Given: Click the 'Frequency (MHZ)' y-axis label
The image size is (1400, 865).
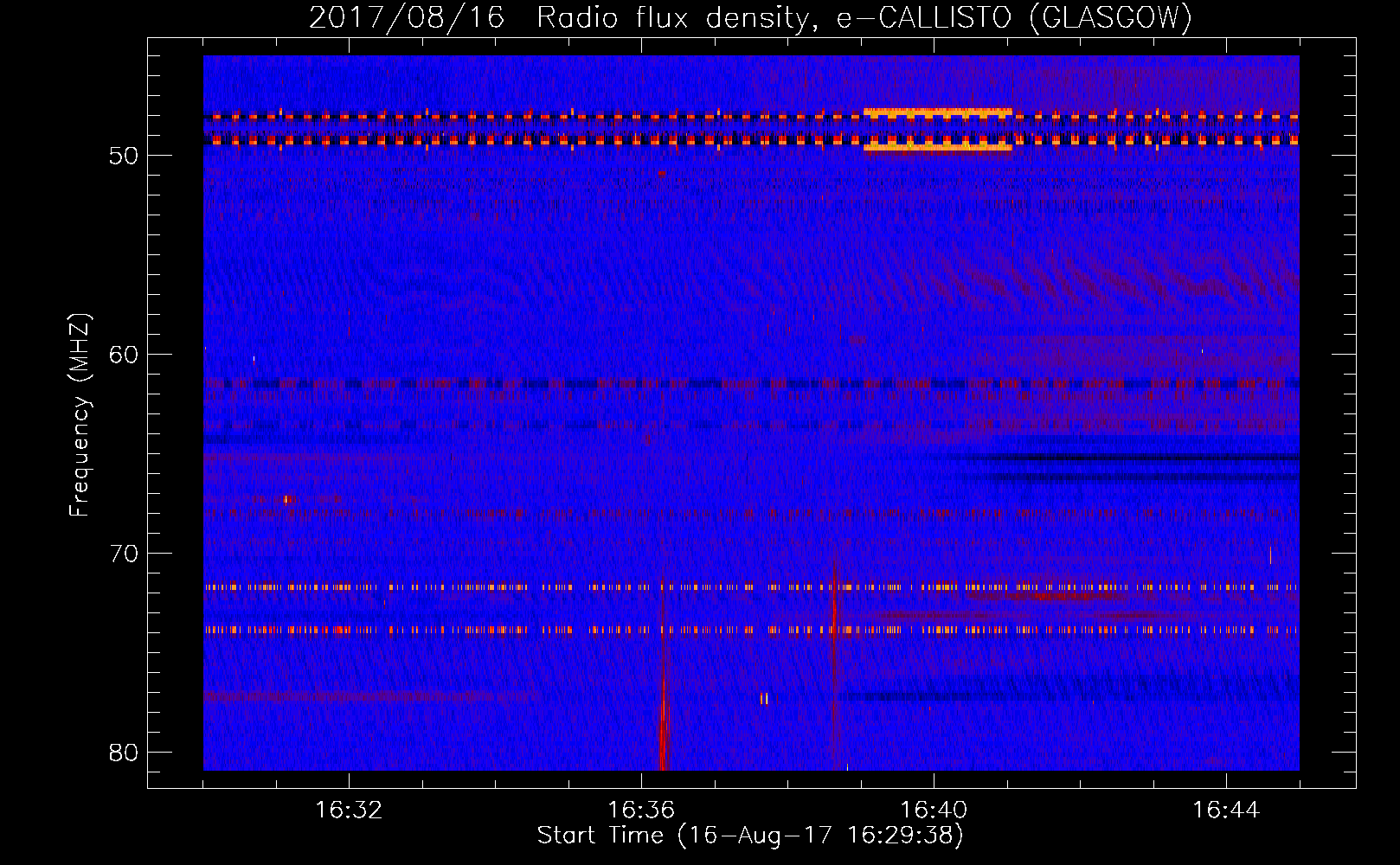Looking at the screenshot, I should click(x=80, y=415).
